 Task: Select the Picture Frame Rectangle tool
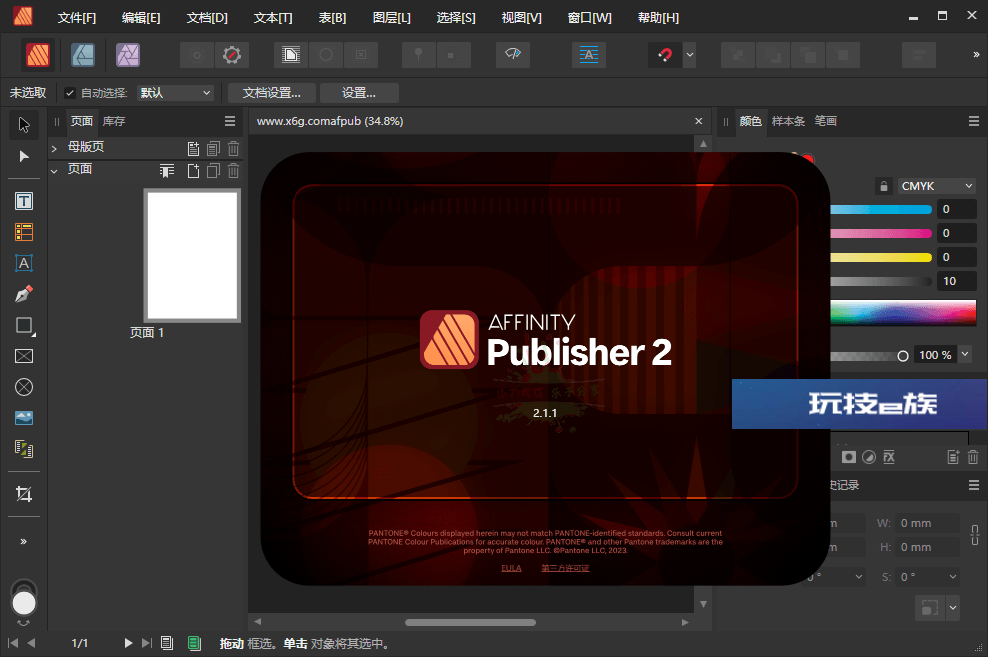[24, 357]
